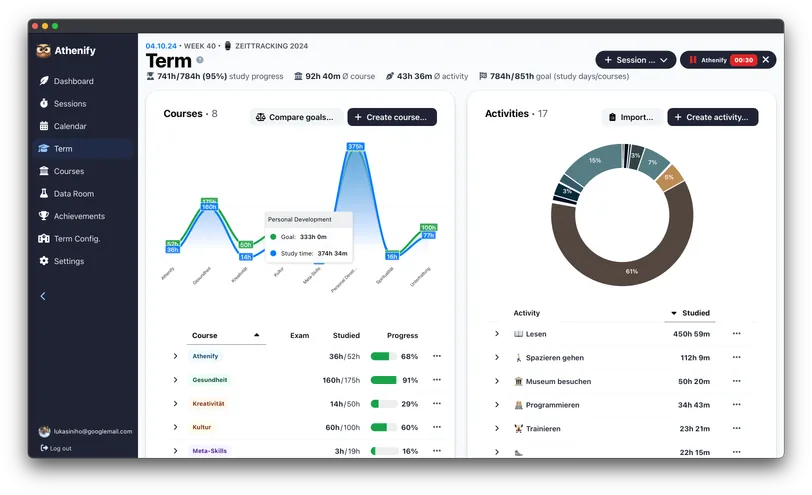Click the Log out icon in sidebar

[44, 448]
